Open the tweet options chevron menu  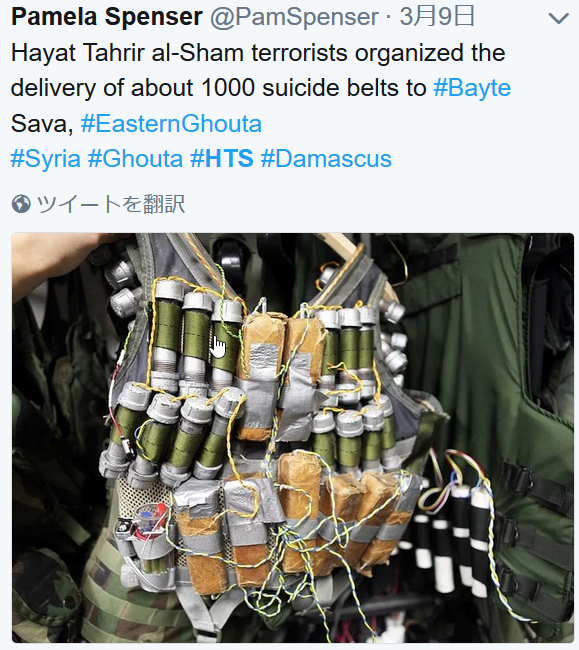pos(558,19)
